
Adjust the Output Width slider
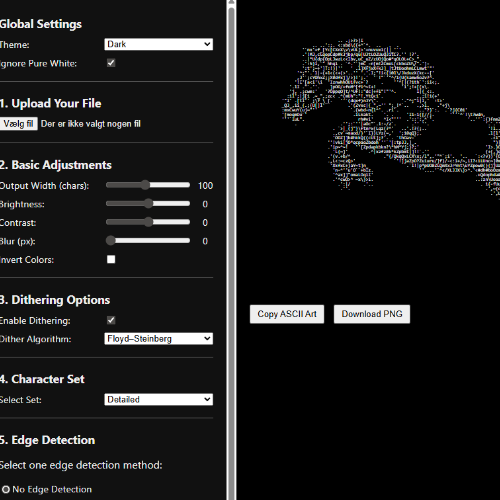coord(148,185)
